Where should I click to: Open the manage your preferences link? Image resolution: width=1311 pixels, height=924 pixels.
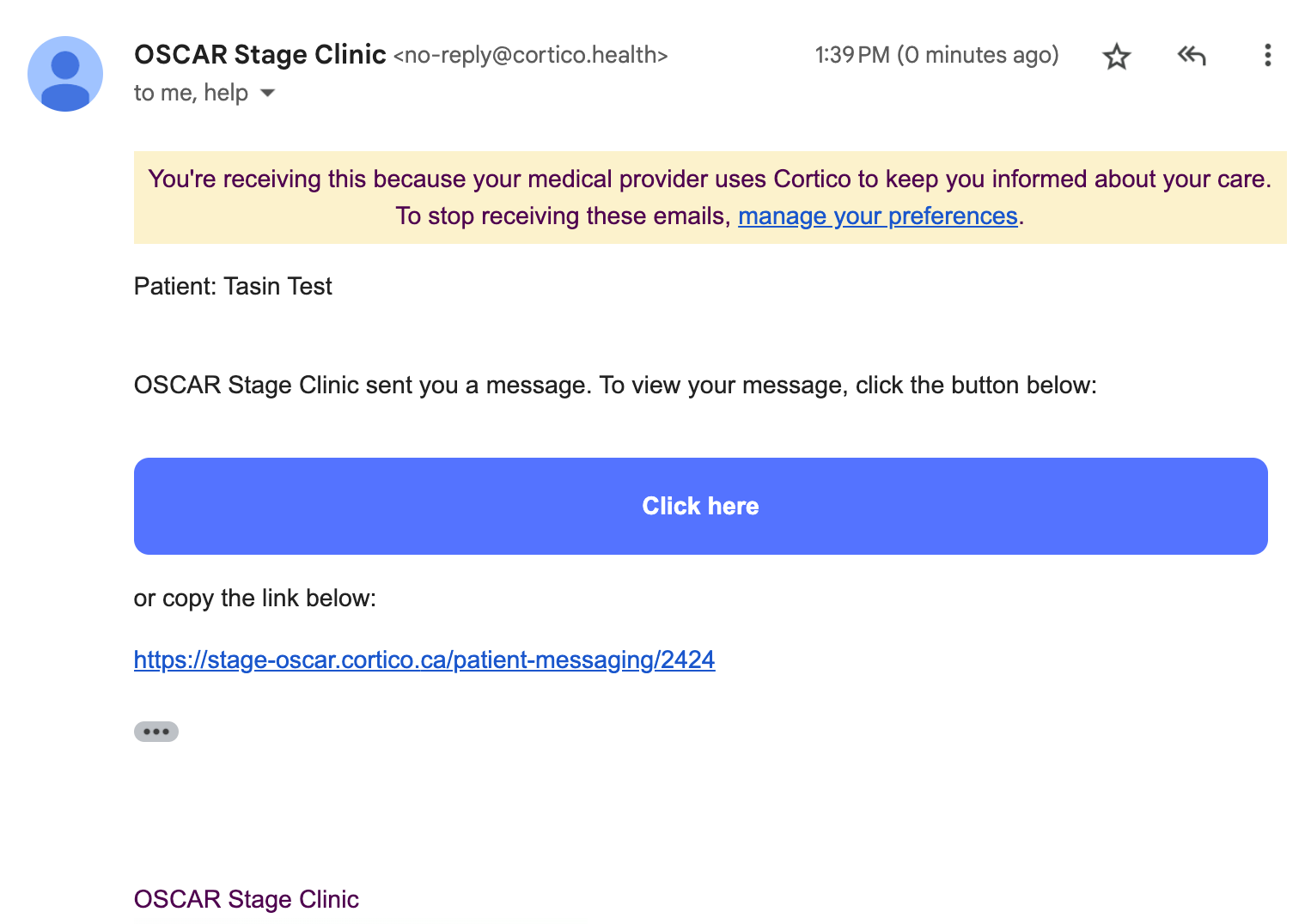click(877, 216)
